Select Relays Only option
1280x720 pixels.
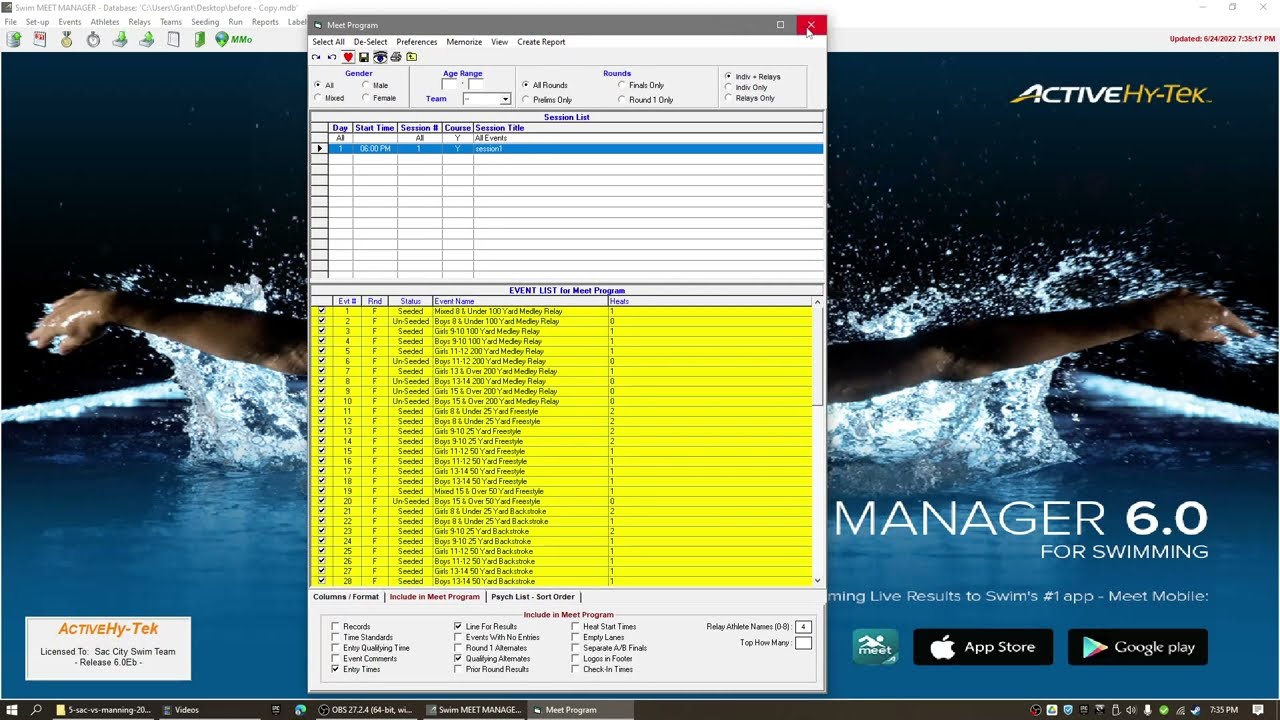(728, 98)
